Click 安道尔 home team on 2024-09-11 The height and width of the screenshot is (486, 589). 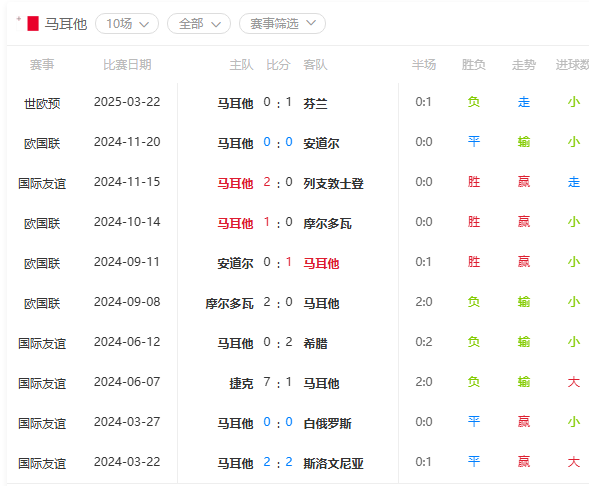[x=235, y=263]
